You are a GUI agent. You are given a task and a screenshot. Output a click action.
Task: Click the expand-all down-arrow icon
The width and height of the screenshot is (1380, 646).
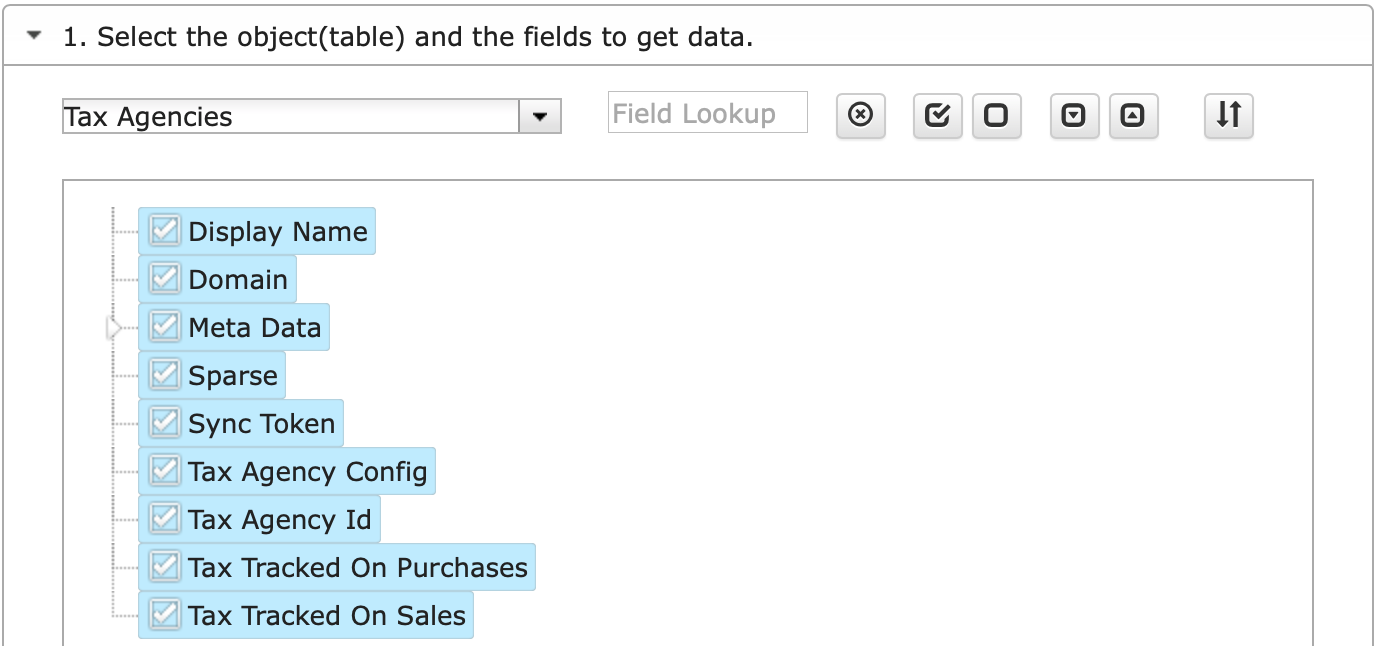1074,116
